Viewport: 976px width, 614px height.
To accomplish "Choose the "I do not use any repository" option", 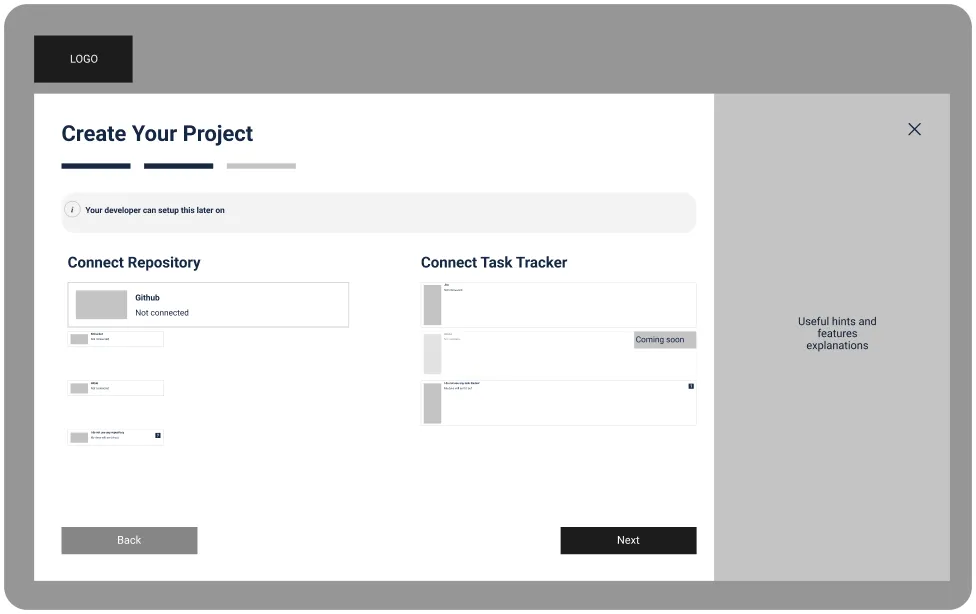I will pyautogui.click(x=115, y=437).
